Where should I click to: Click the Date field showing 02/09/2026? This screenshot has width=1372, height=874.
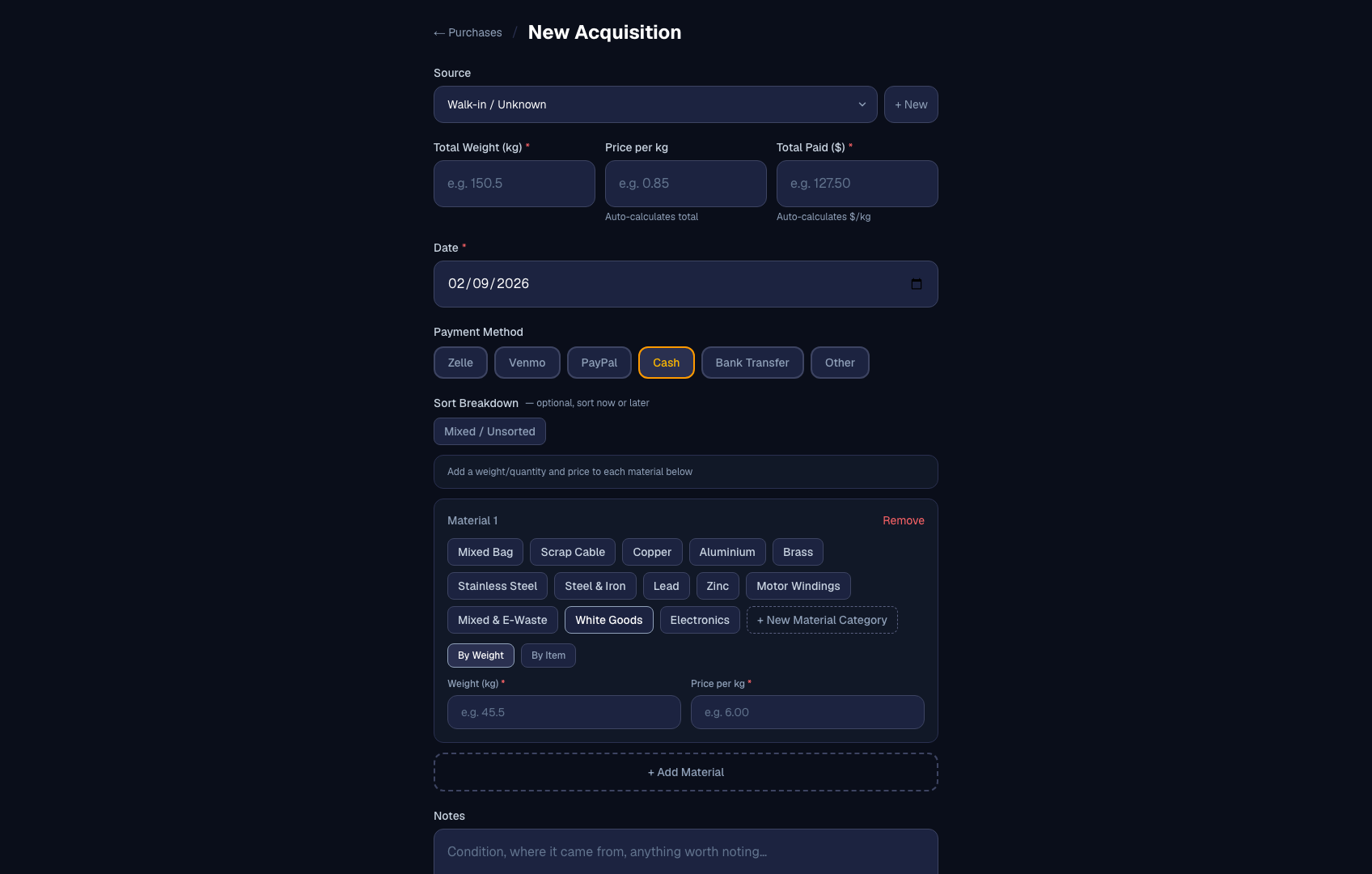pyautogui.click(x=686, y=284)
